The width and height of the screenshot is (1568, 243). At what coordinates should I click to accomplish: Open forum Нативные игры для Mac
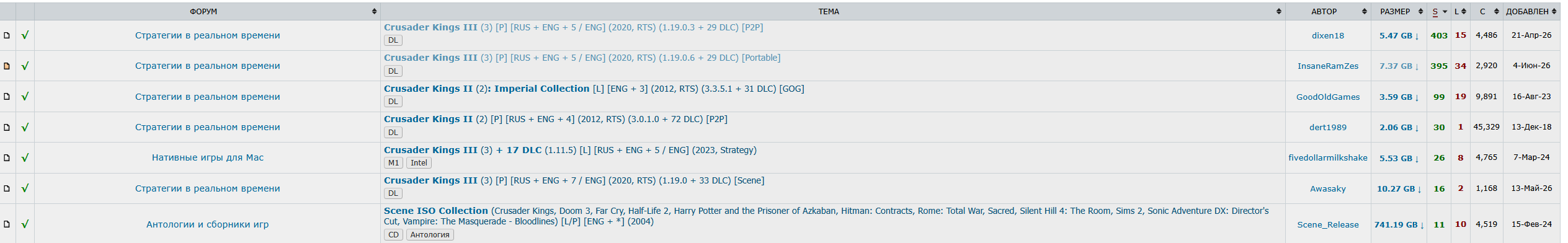pyautogui.click(x=208, y=158)
